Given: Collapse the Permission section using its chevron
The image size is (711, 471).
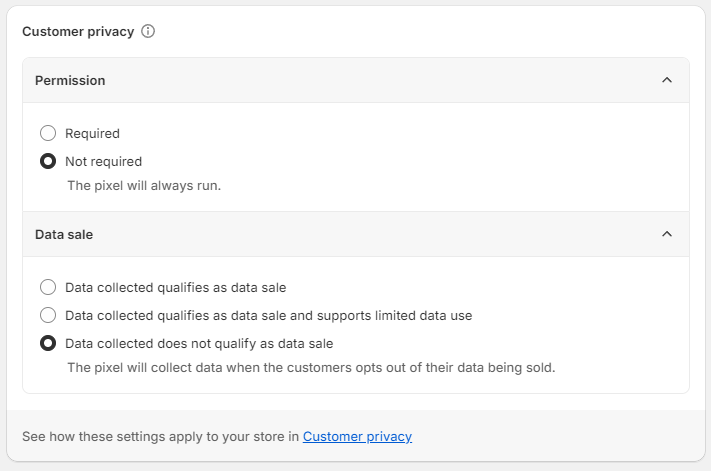Looking at the screenshot, I should point(667,80).
